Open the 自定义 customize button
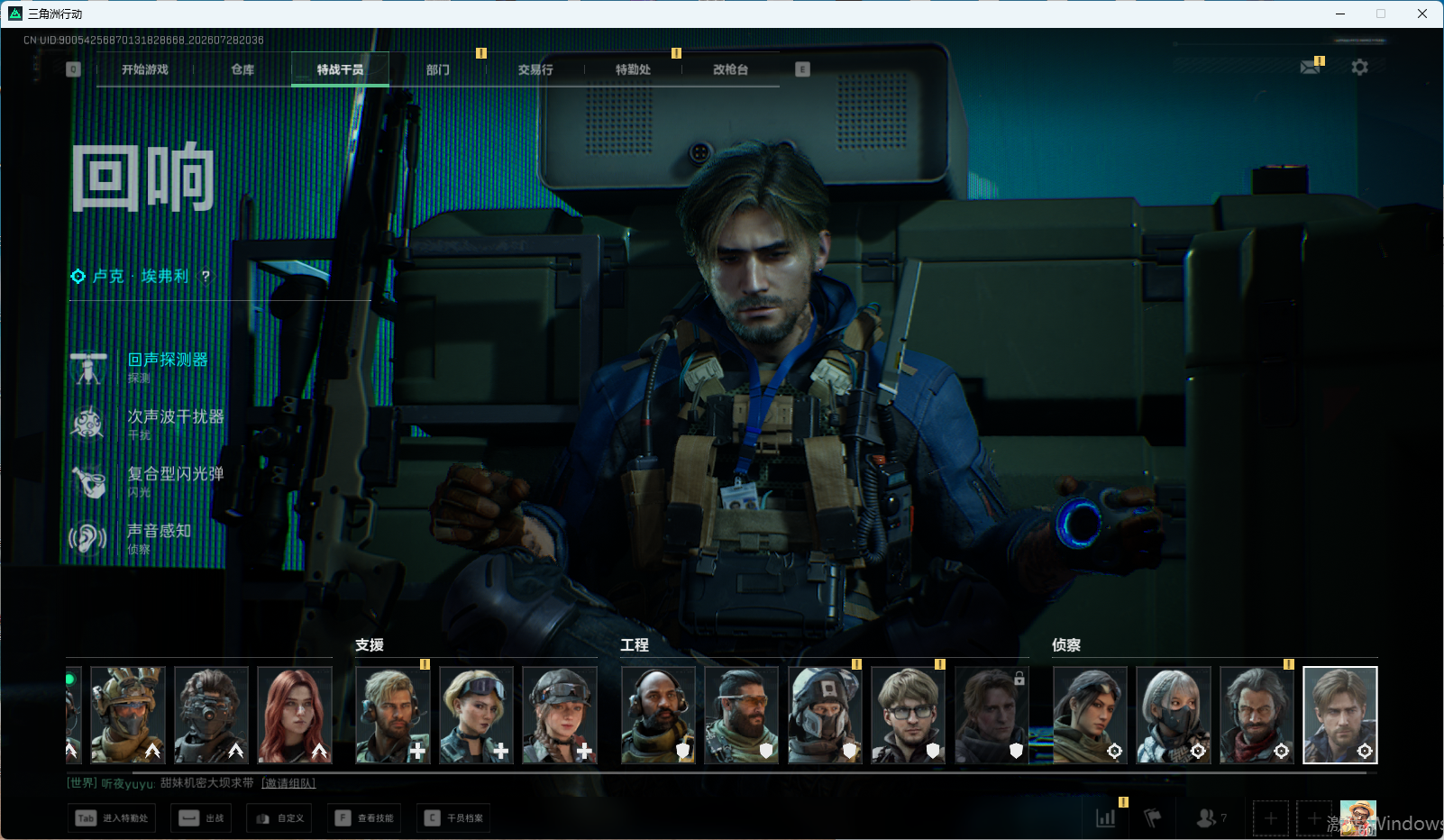The height and width of the screenshot is (840, 1444). coord(279,818)
